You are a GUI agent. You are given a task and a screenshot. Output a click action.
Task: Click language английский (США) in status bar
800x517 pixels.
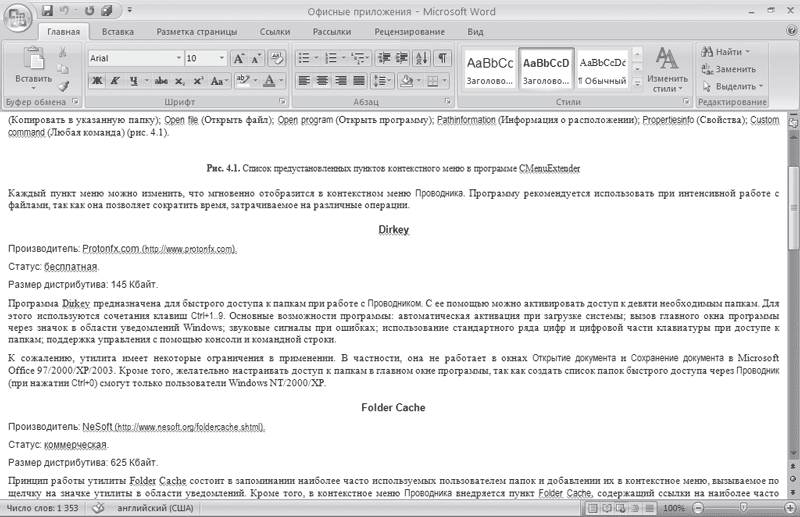155,508
